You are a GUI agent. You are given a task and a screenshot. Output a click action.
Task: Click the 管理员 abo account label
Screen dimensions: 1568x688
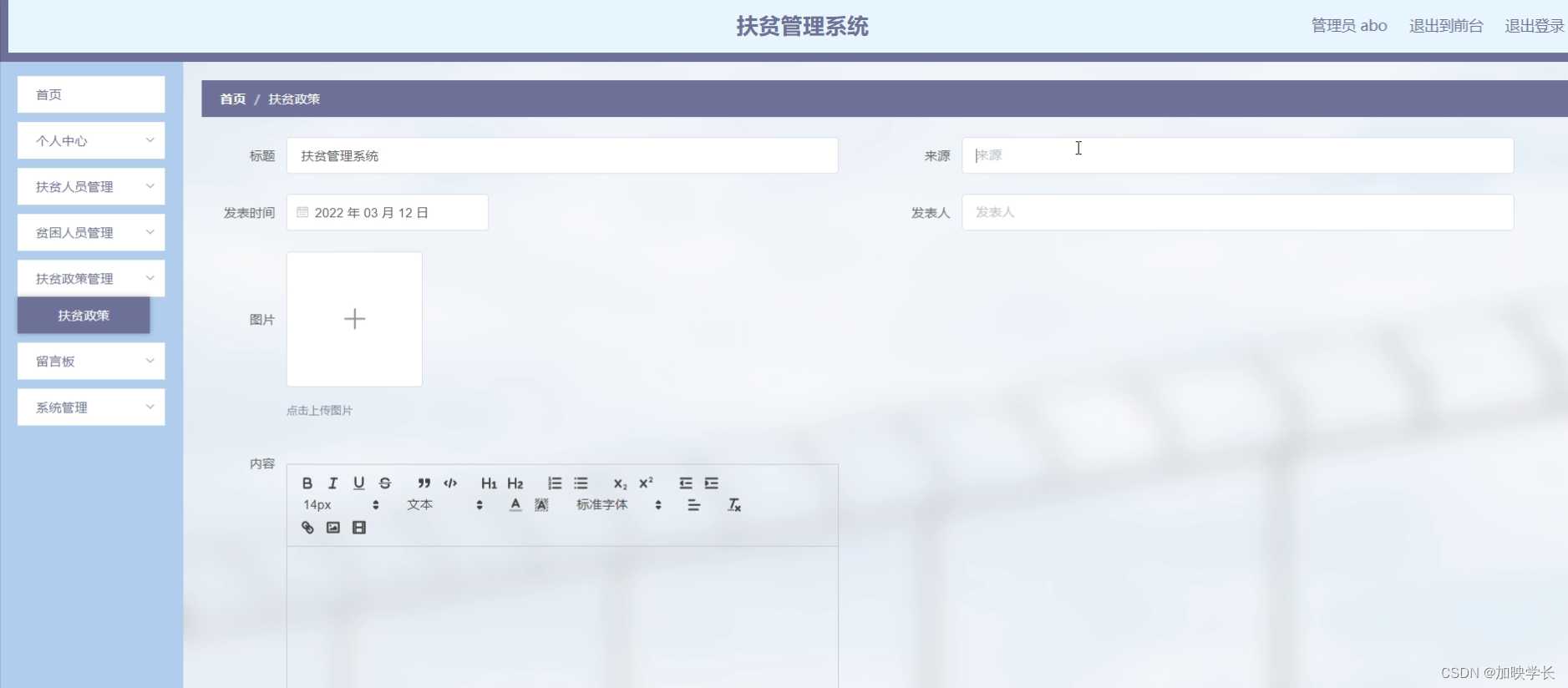[x=1349, y=26]
